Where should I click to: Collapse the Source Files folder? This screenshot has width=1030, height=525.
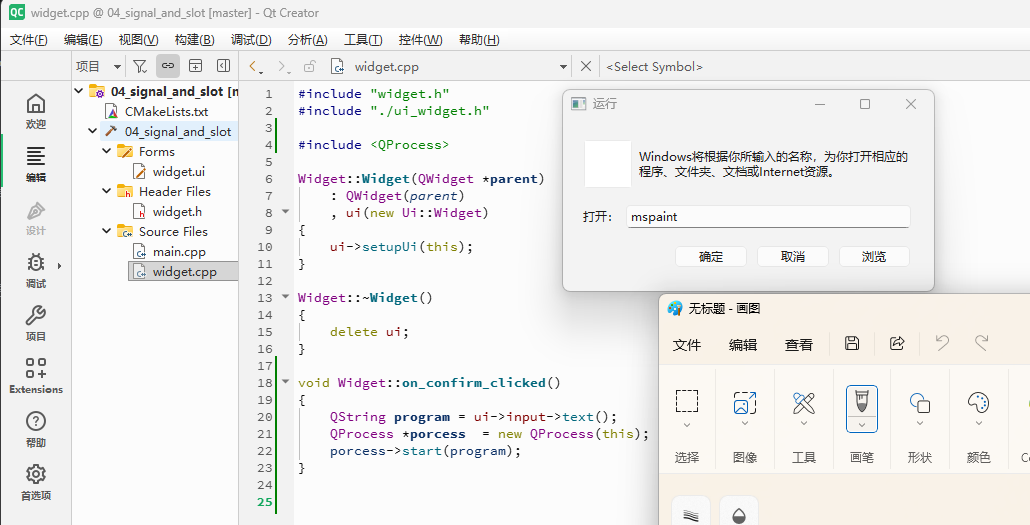pyautogui.click(x=106, y=231)
